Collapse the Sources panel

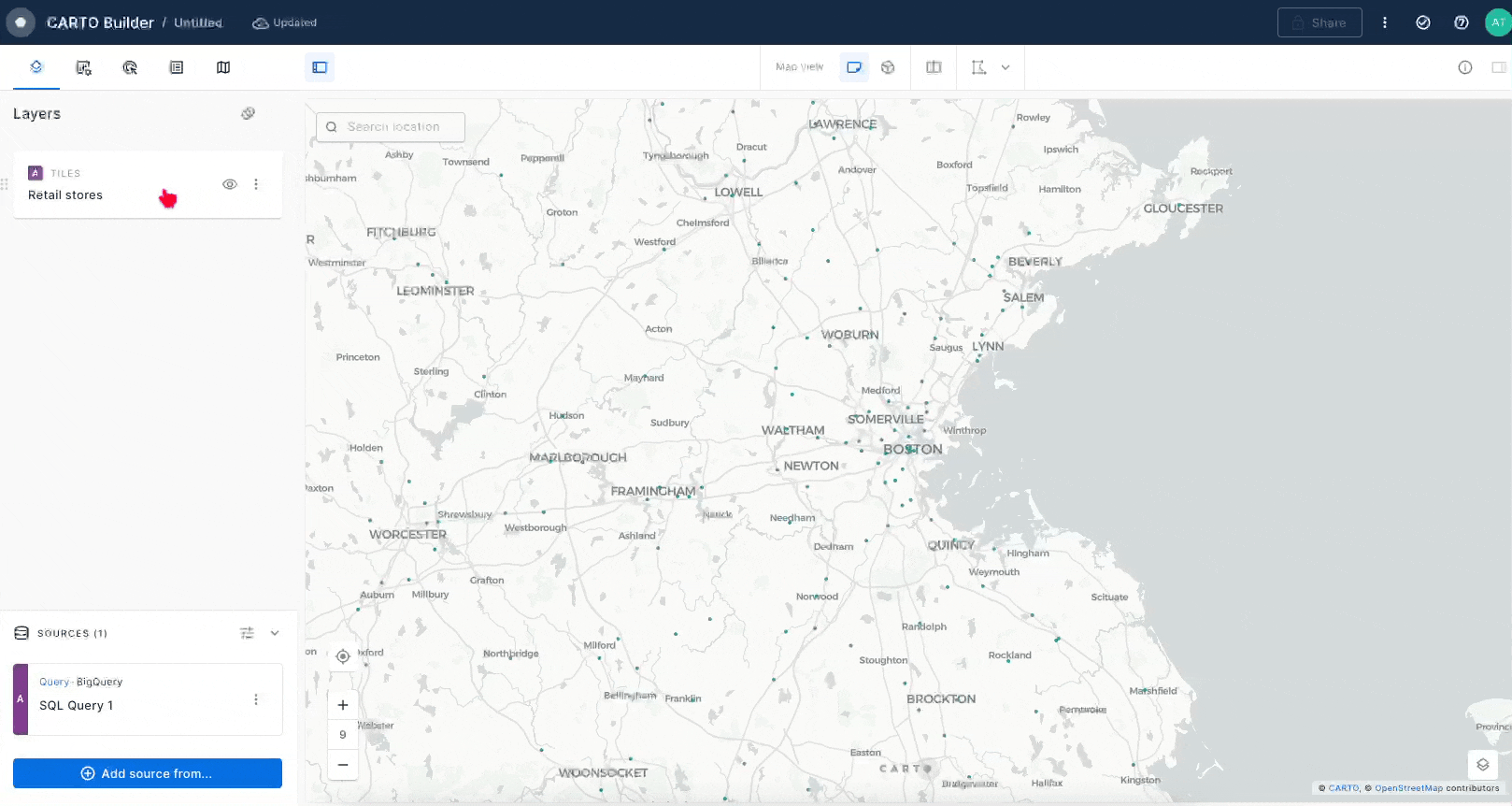pos(275,633)
